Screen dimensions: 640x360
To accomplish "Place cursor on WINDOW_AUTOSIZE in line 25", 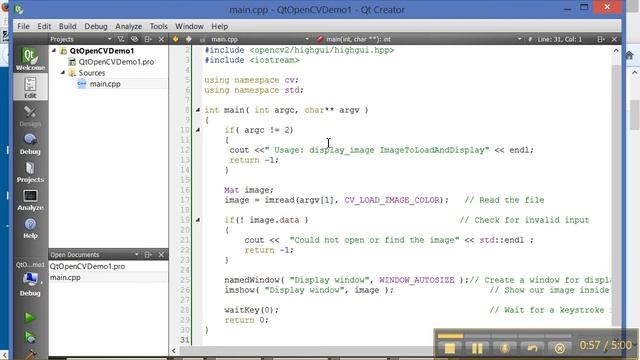I will pos(416,280).
